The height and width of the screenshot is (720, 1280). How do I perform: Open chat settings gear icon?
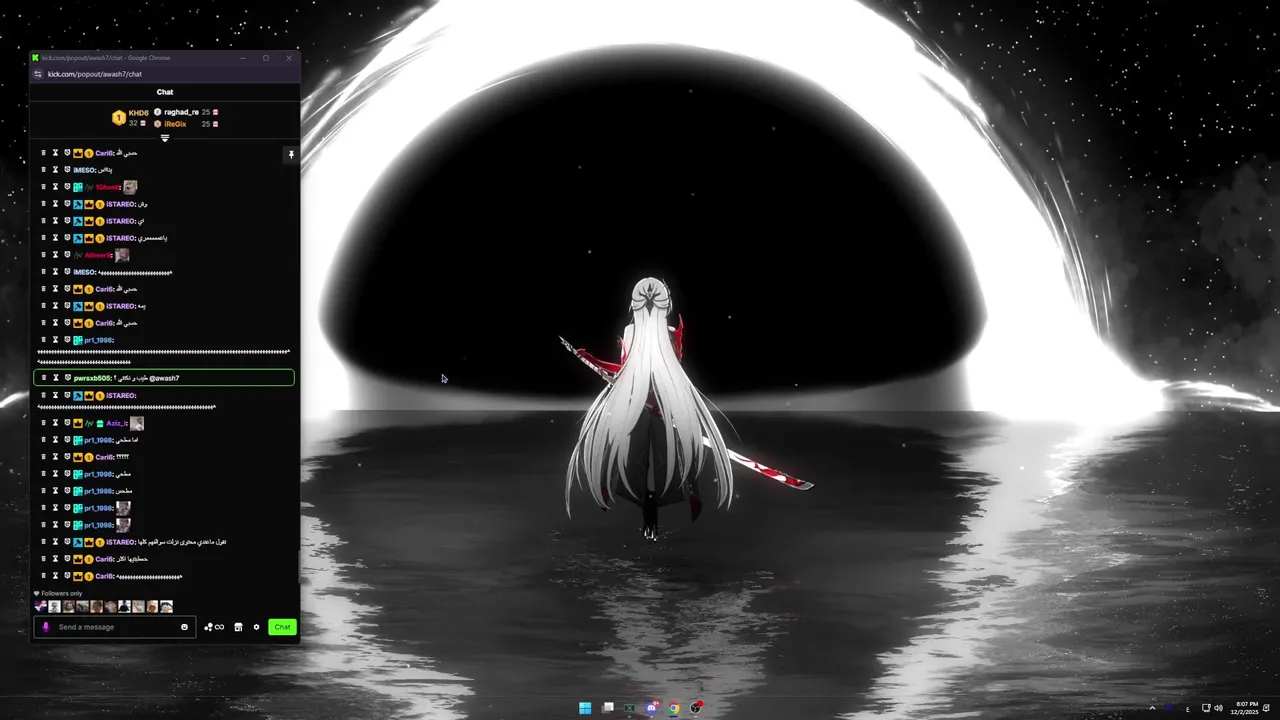256,627
